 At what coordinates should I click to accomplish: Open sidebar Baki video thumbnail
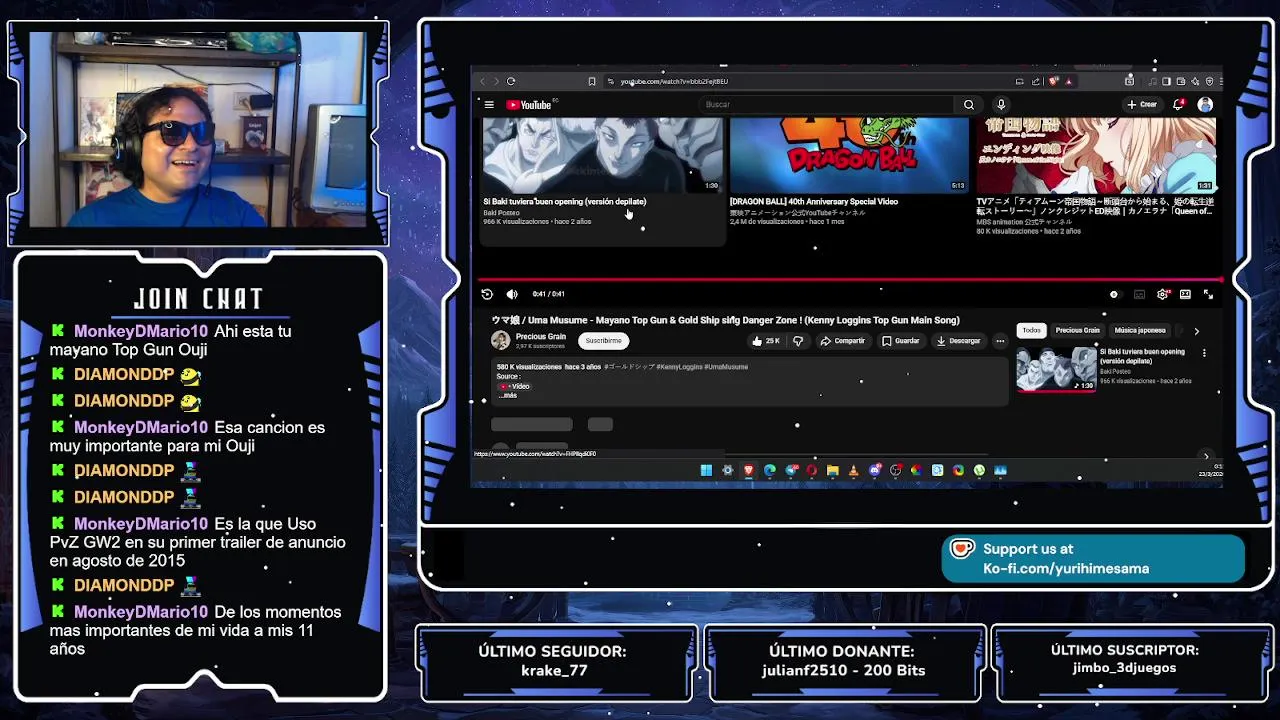pos(1056,369)
